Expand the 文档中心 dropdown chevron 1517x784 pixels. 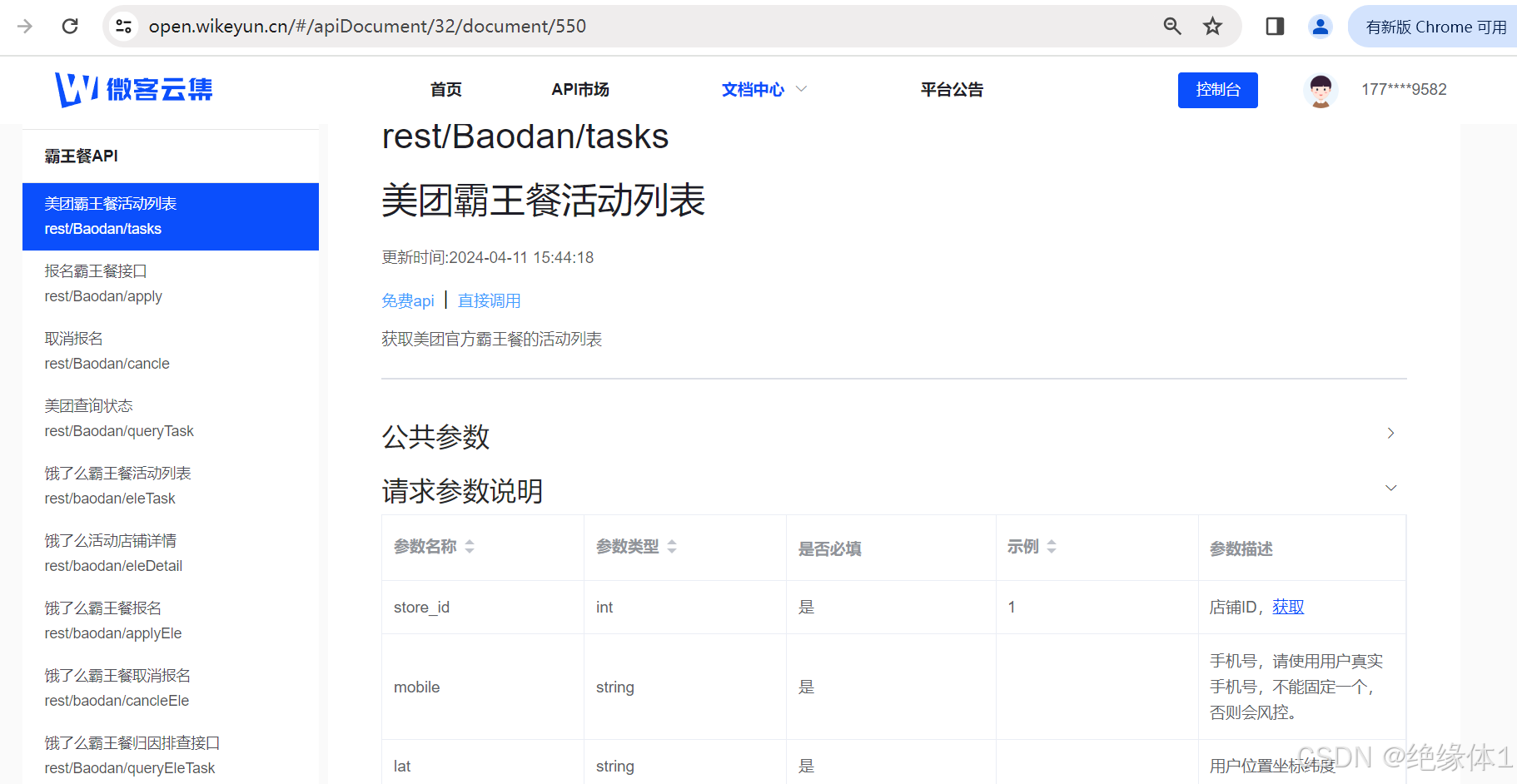[802, 89]
